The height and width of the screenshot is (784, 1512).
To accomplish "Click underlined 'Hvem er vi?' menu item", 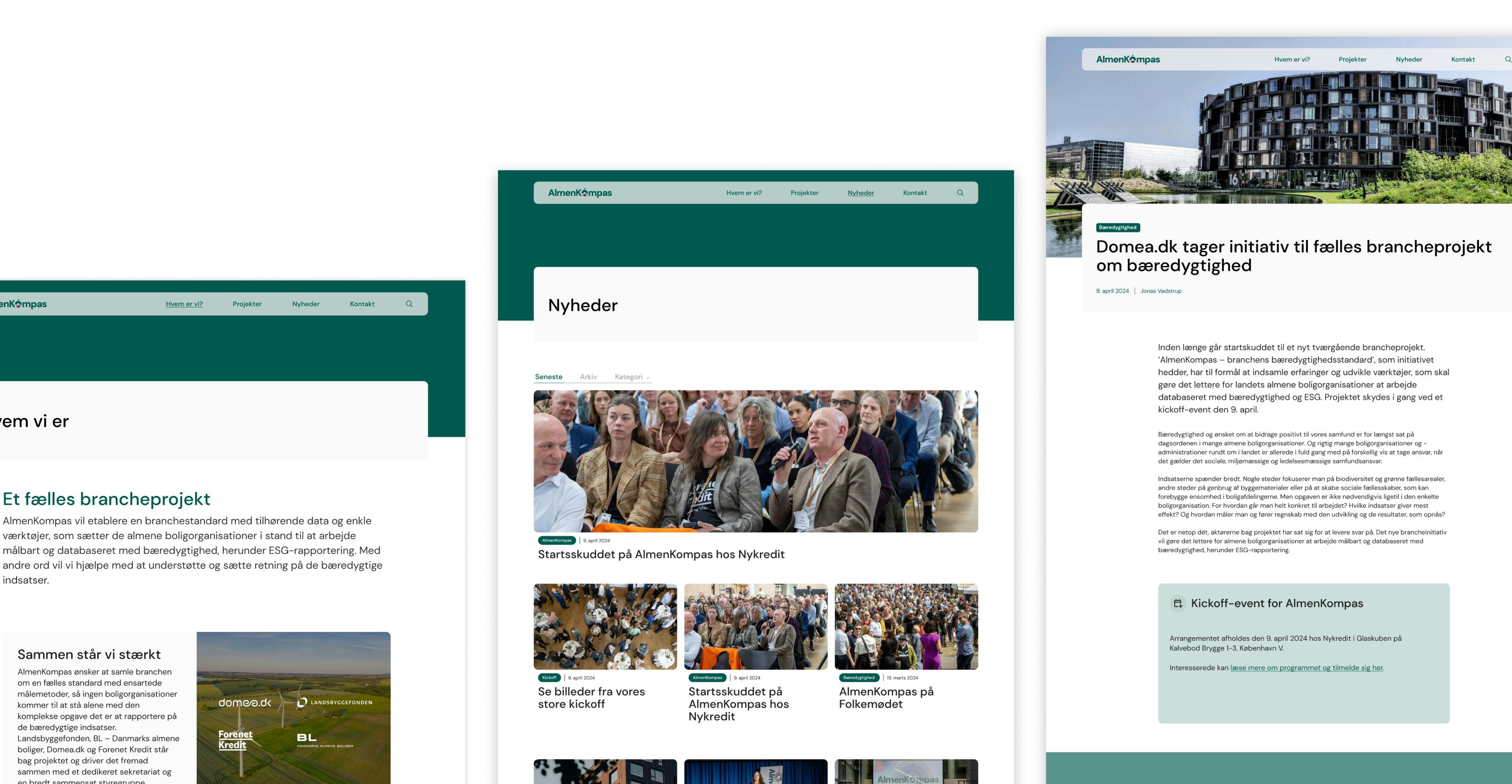I will [x=184, y=304].
